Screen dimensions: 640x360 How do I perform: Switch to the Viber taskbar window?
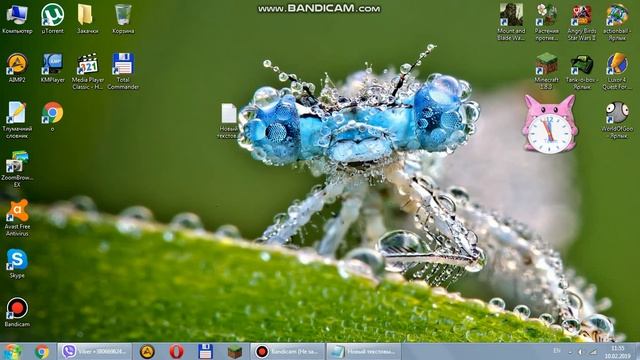tap(95, 351)
